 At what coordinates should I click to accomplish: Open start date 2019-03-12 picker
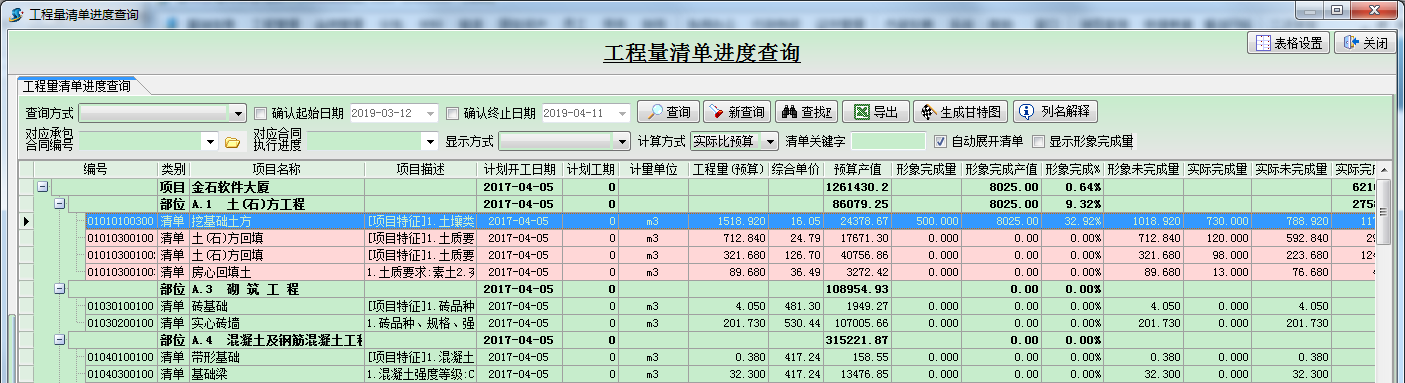click(432, 113)
